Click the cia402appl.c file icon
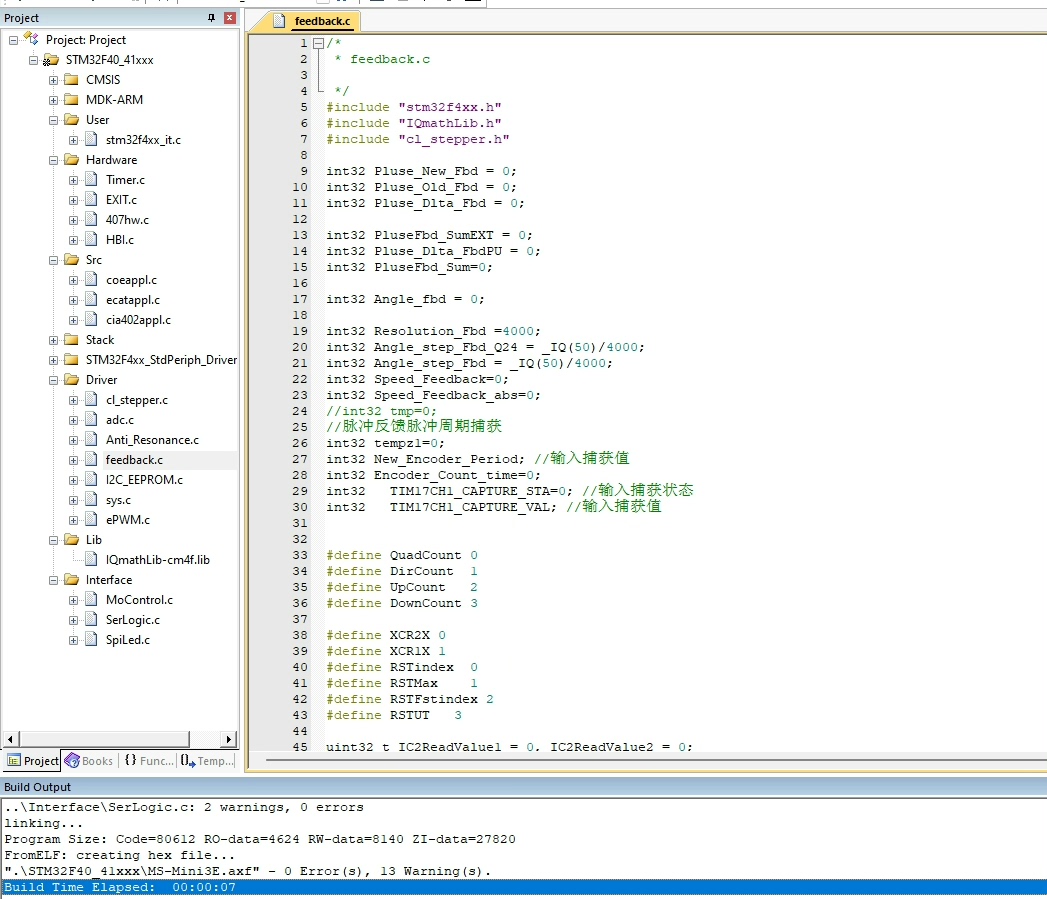 [91, 320]
